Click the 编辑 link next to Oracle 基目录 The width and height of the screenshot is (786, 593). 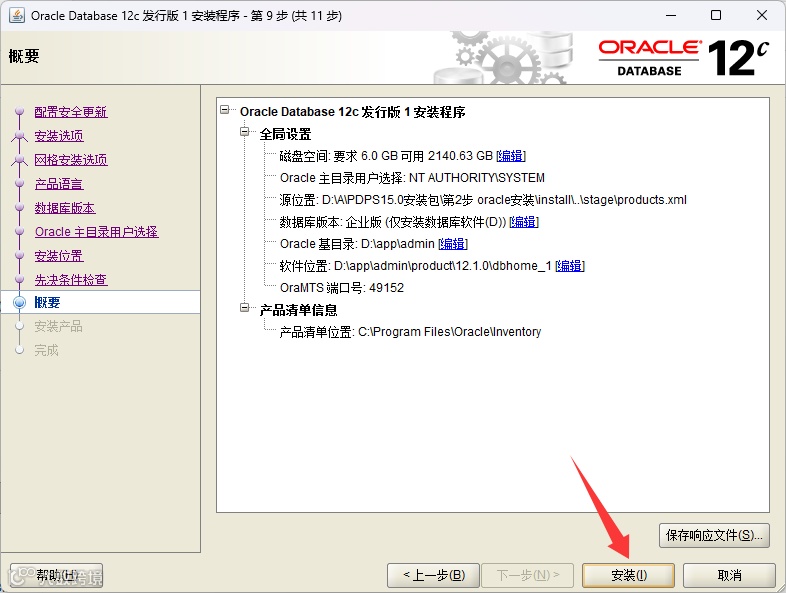pos(453,244)
